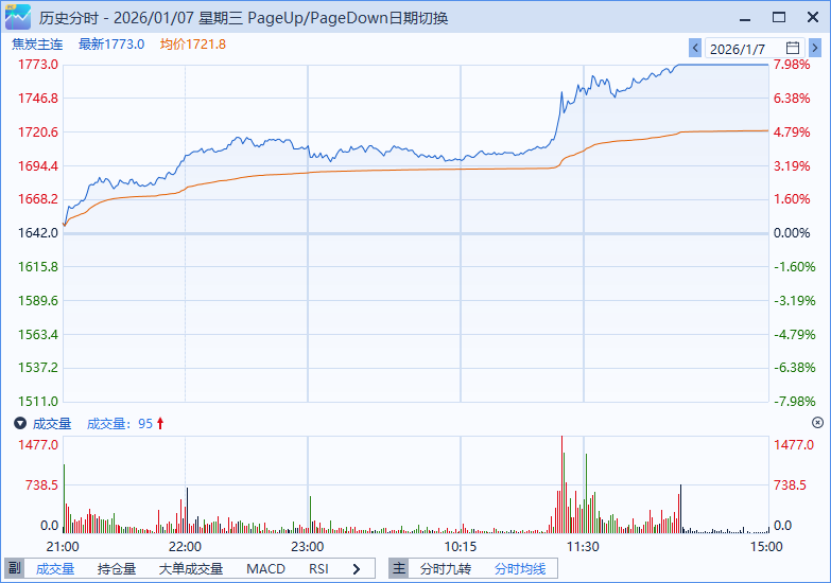831x584 pixels.
Task: Click the 10:15 time axis label
Action: point(460,546)
